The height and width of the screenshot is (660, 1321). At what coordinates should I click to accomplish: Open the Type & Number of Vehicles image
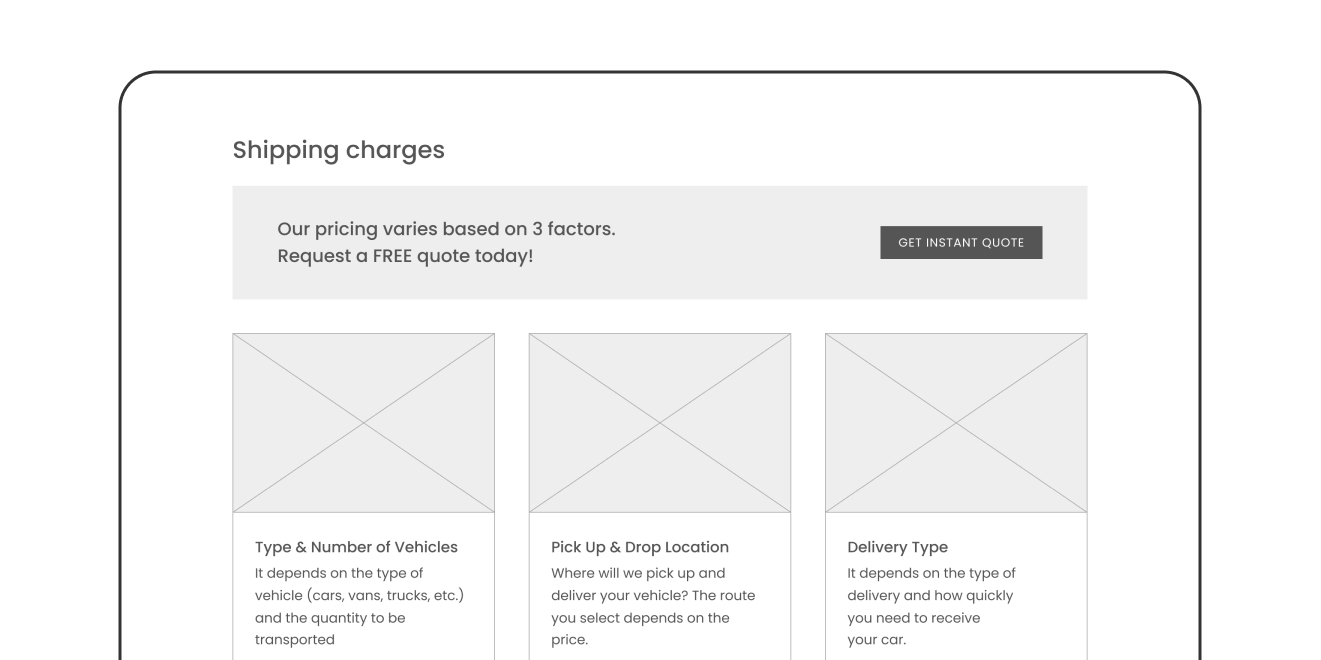[x=363, y=423]
